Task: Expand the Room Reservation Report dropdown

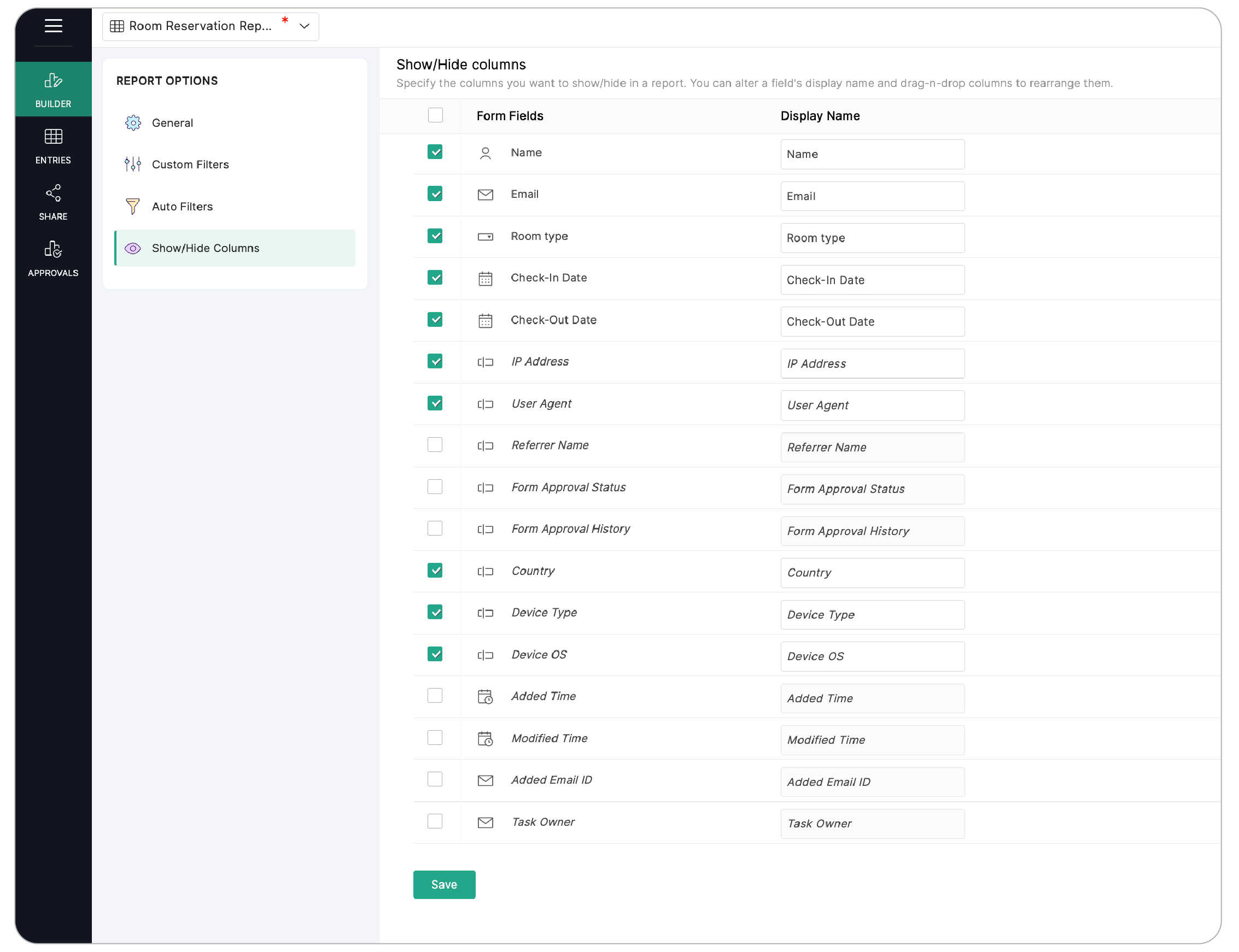Action: click(x=211, y=27)
